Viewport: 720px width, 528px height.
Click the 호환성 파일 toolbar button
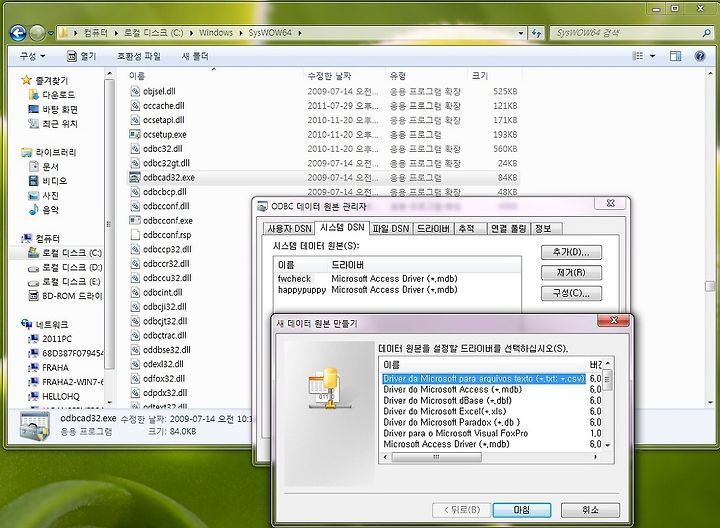coord(139,56)
